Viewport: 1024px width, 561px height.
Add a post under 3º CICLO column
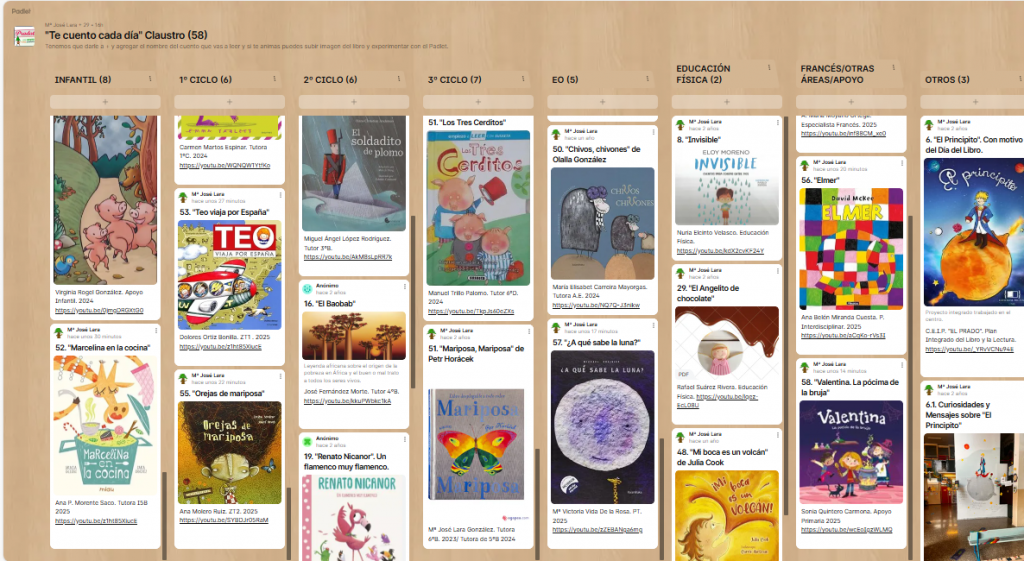(478, 102)
